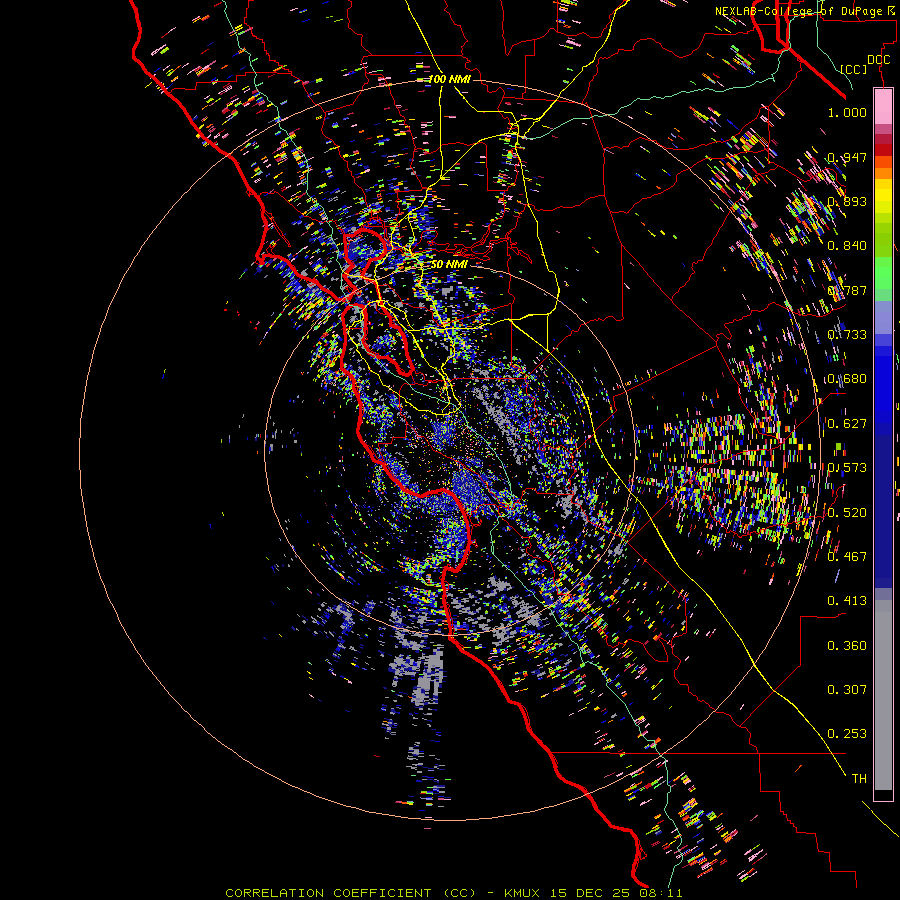900x900 pixels.
Task: Click the 0.520 scale value
Action: click(847, 513)
